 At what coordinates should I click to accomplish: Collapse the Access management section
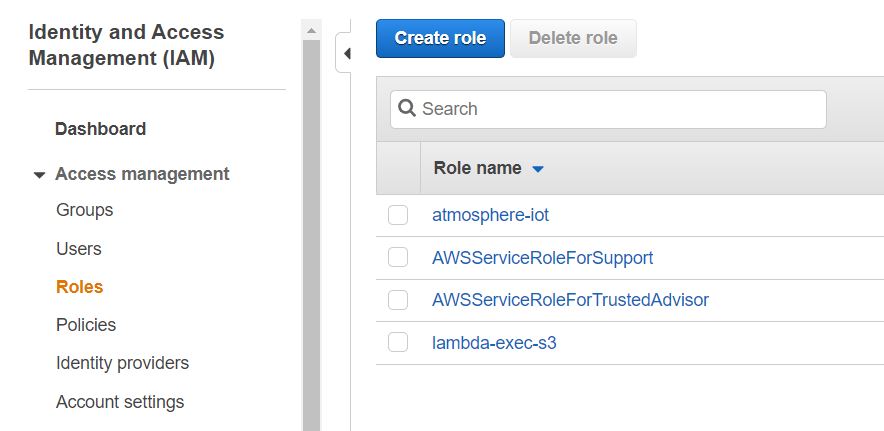pos(39,175)
